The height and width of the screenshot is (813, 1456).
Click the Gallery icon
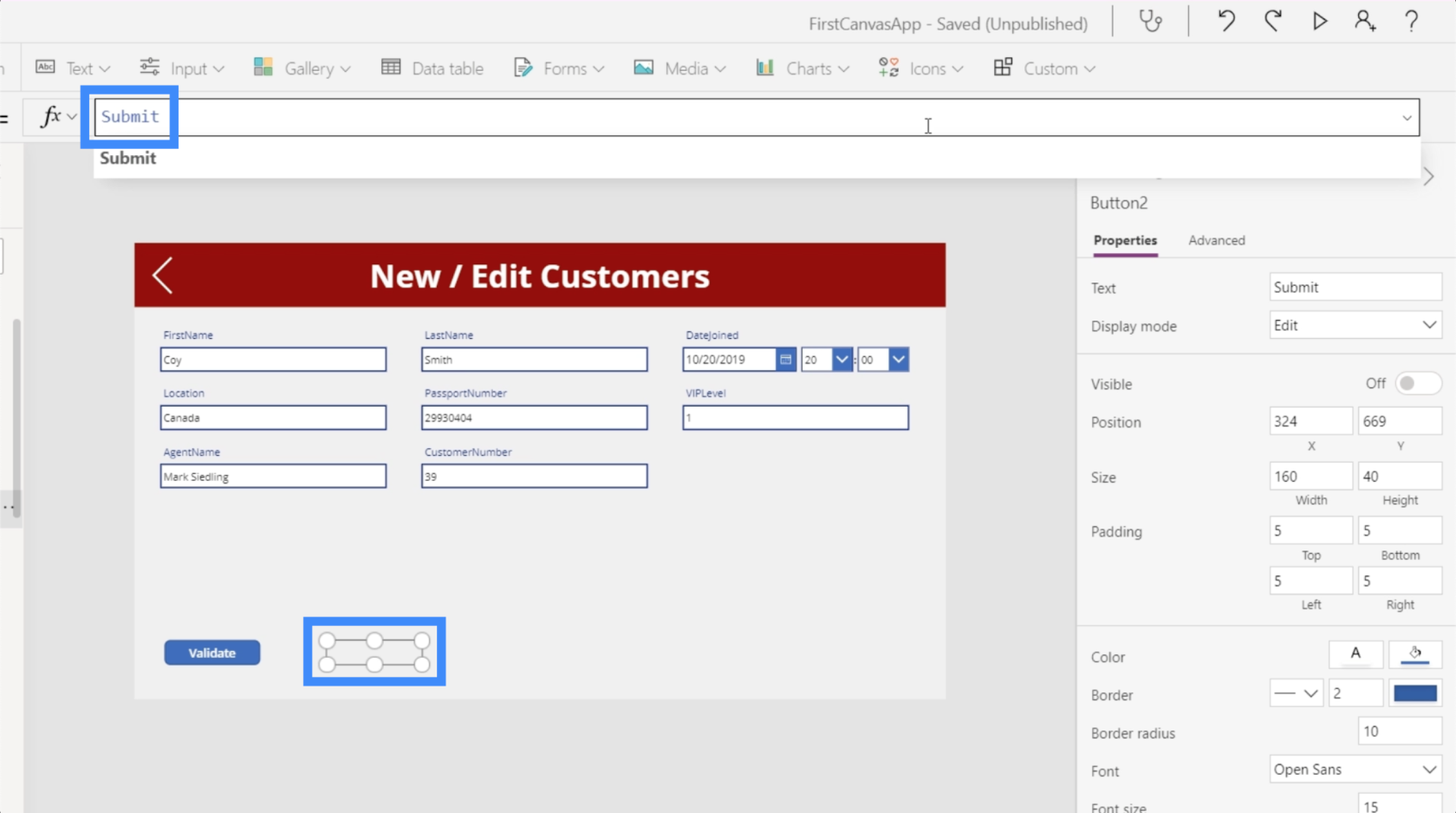pos(263,68)
